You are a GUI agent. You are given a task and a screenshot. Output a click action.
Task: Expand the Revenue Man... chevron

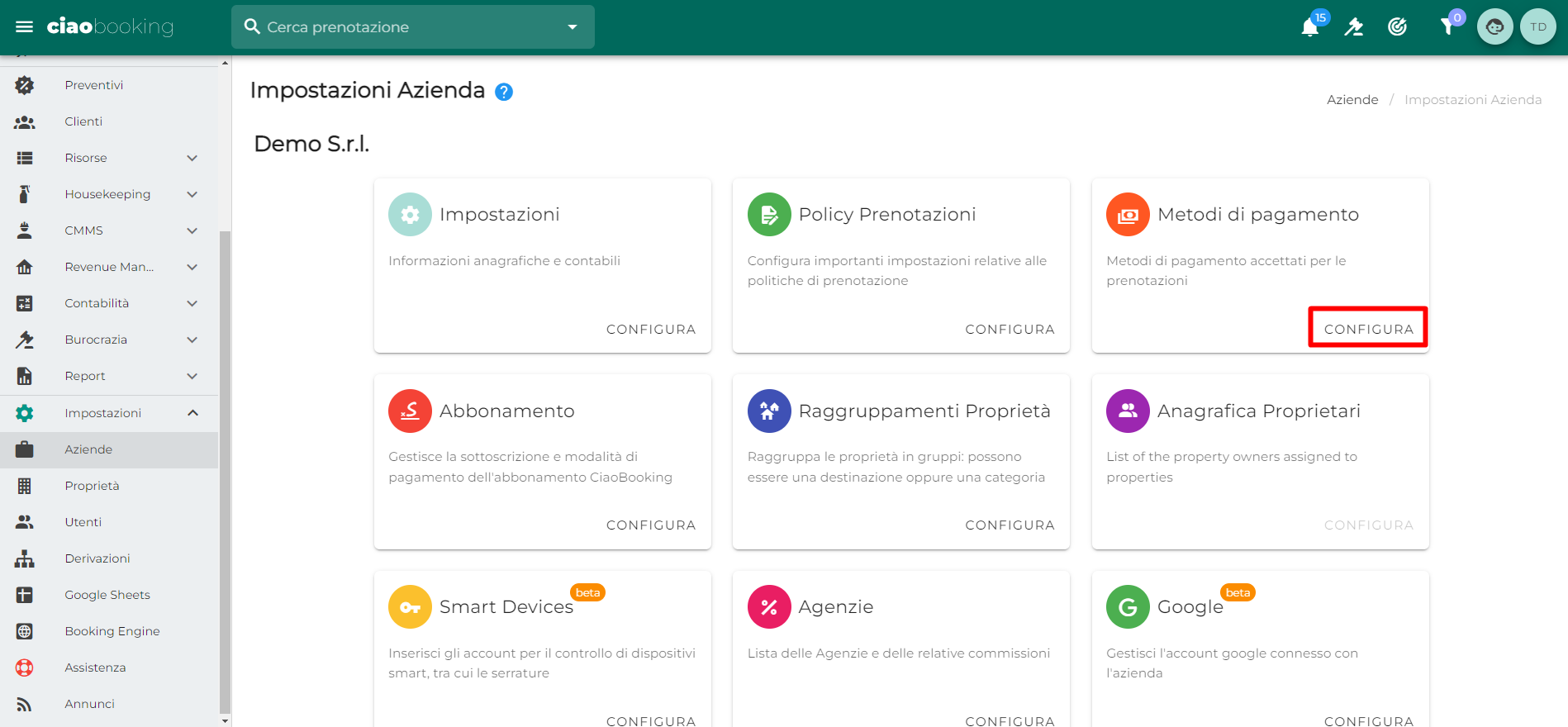pyautogui.click(x=192, y=267)
